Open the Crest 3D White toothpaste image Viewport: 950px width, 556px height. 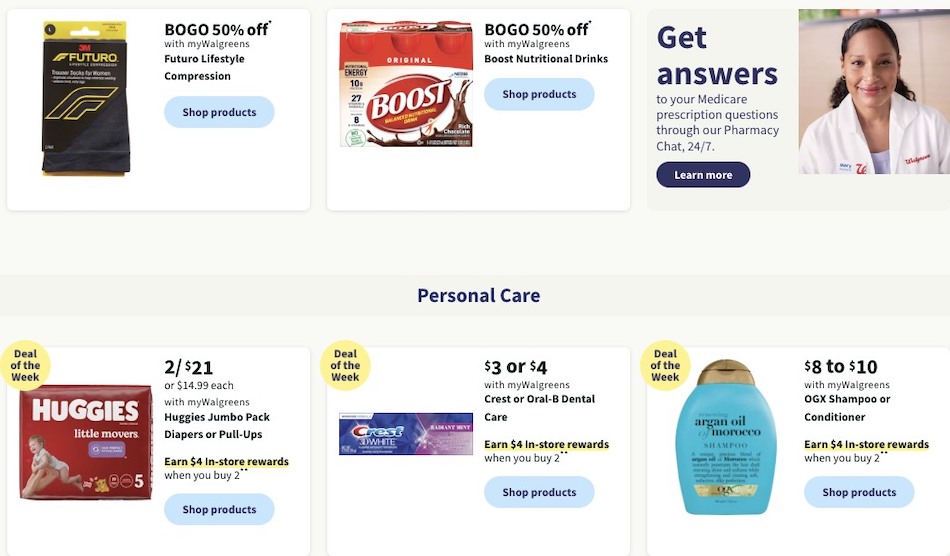tap(406, 434)
